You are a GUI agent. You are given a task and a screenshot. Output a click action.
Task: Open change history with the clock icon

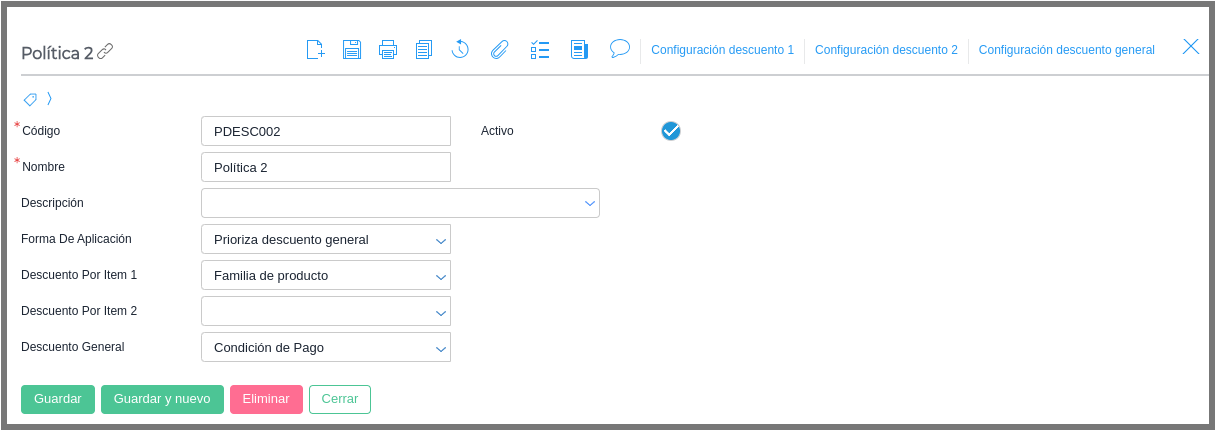pyautogui.click(x=460, y=49)
